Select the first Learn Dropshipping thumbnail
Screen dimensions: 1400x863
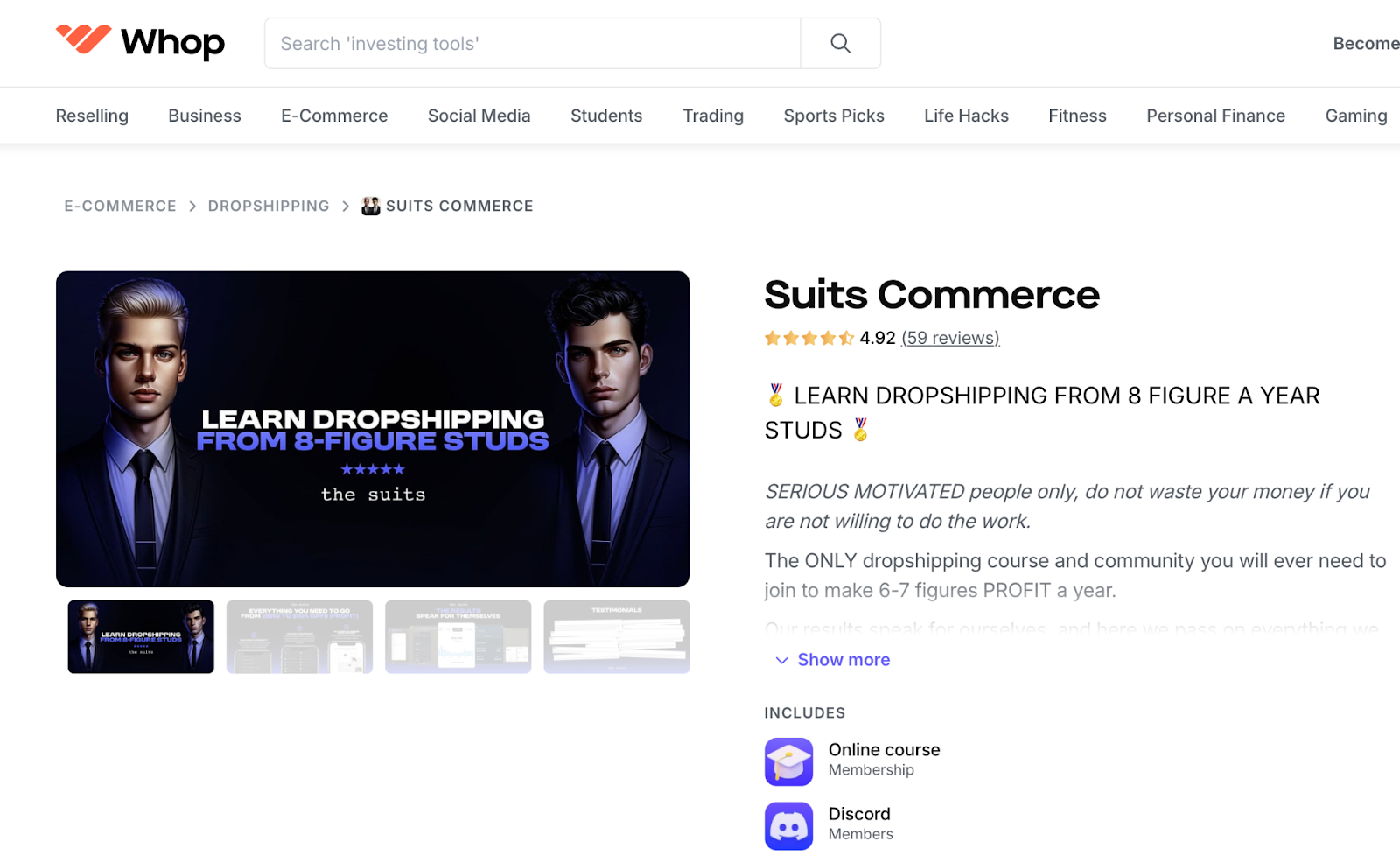[x=141, y=636]
